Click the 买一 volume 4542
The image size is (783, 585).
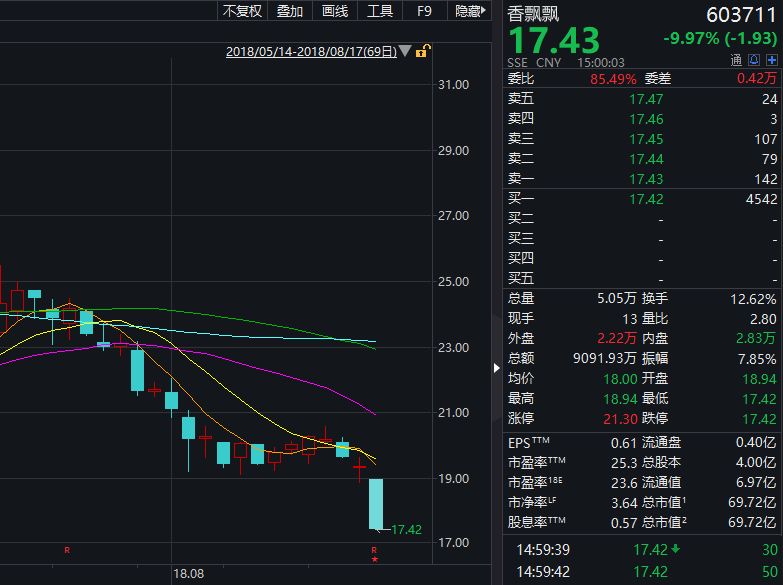(x=761, y=199)
